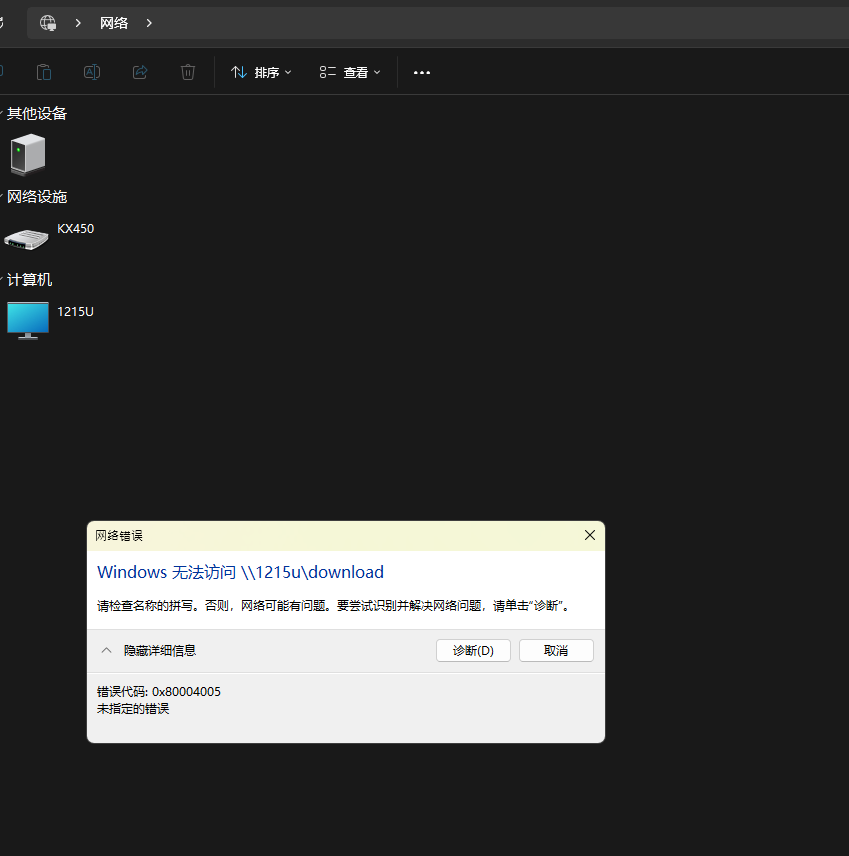Click the 未指定的错误 text line

133,709
